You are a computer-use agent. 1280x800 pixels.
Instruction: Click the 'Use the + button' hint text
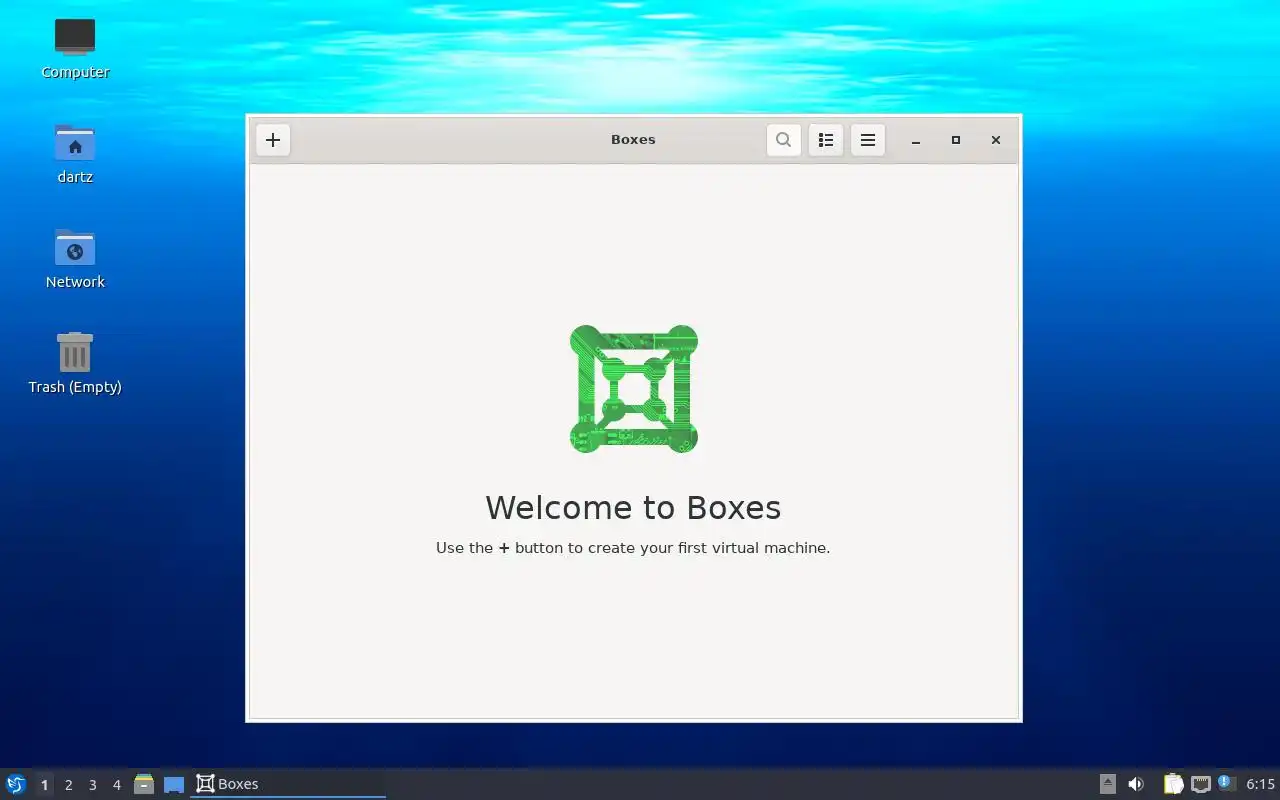633,548
